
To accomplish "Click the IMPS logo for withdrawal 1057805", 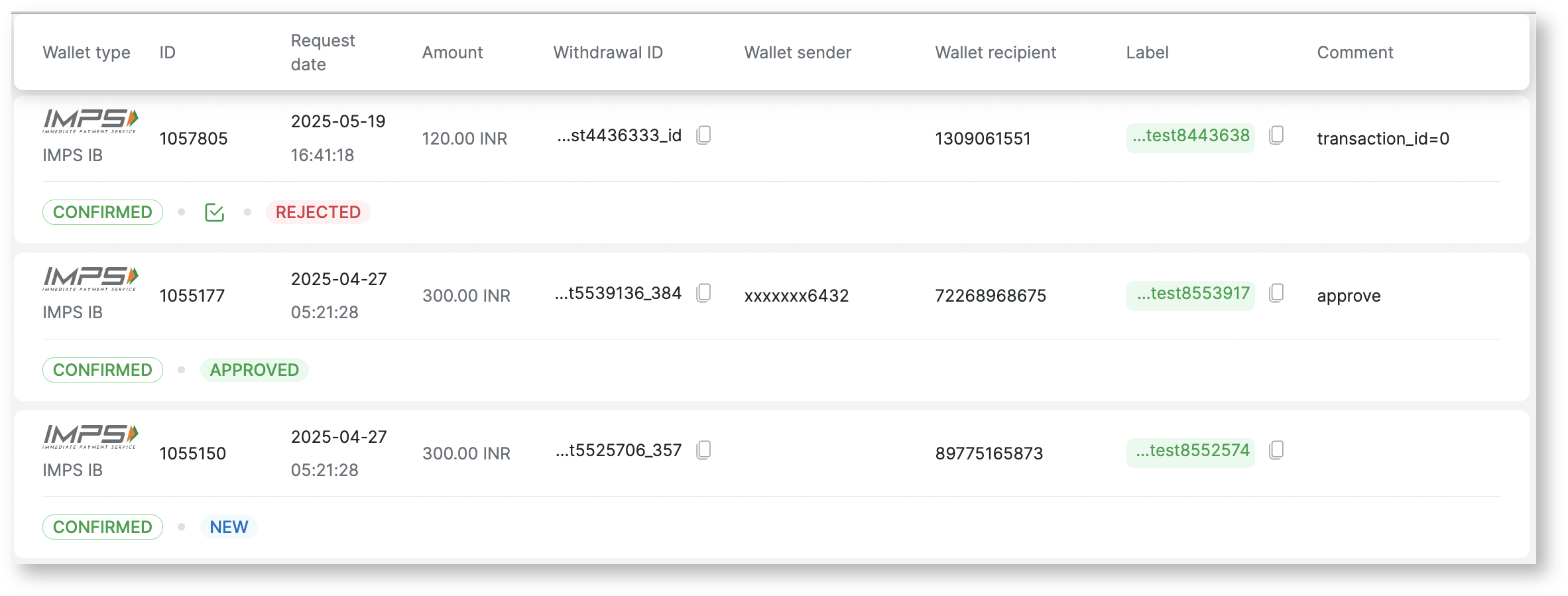I will 90,121.
